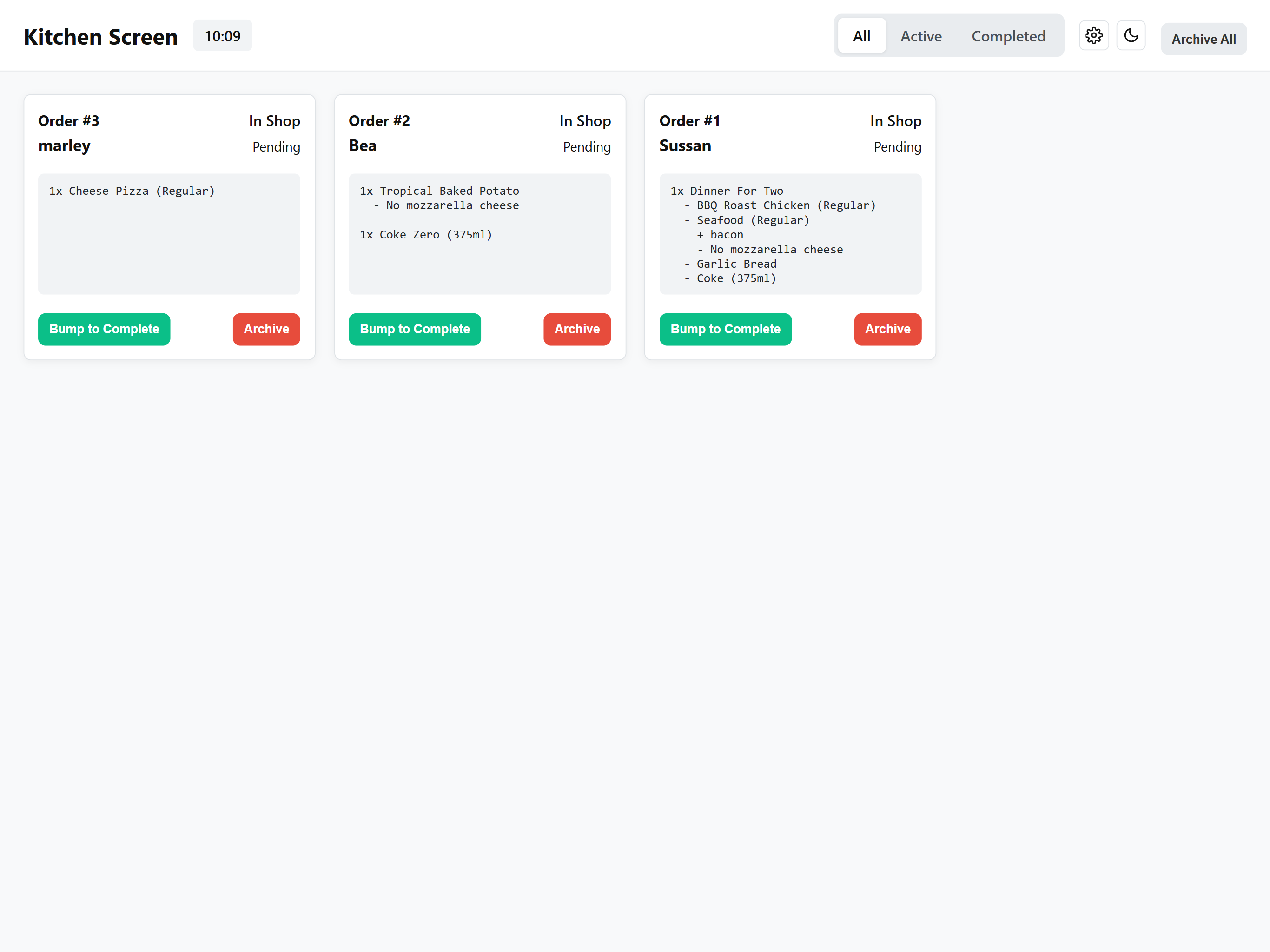Click In Shop label on Order #3
Viewport: 1270px width, 952px height.
click(274, 120)
